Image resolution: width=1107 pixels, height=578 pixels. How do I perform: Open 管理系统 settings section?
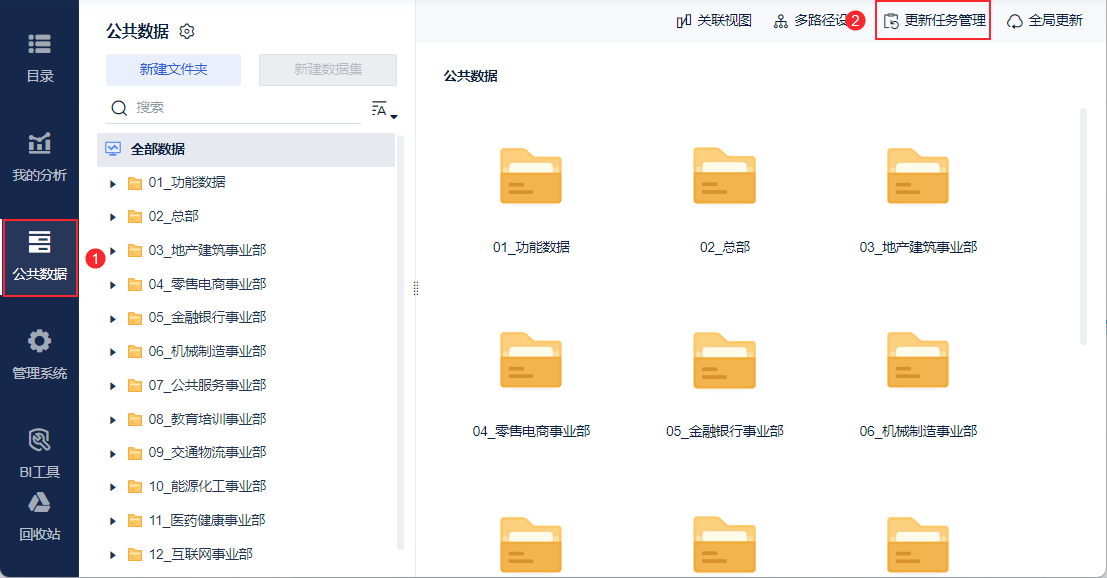[x=40, y=355]
